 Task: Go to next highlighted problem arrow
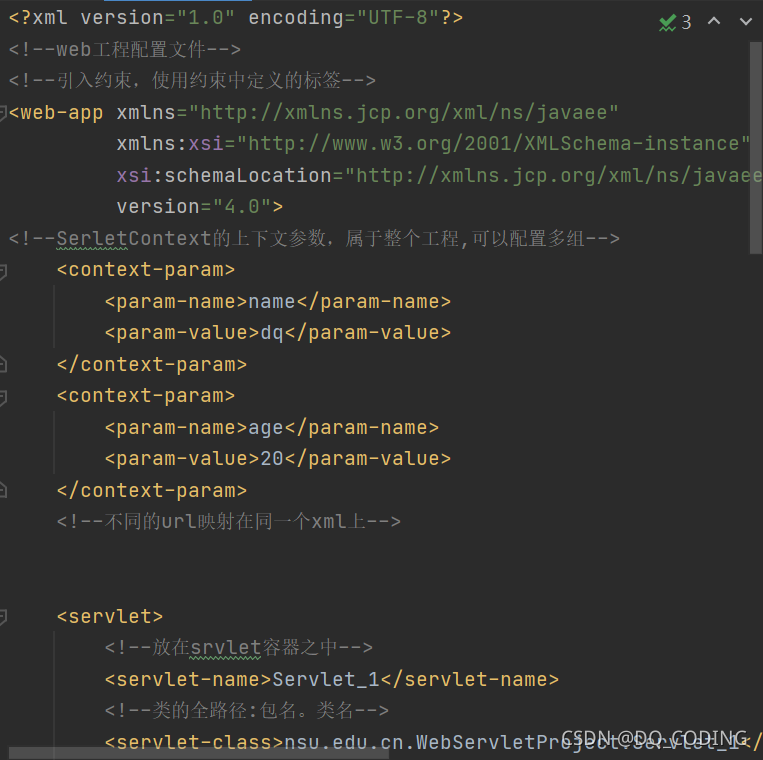click(x=745, y=21)
